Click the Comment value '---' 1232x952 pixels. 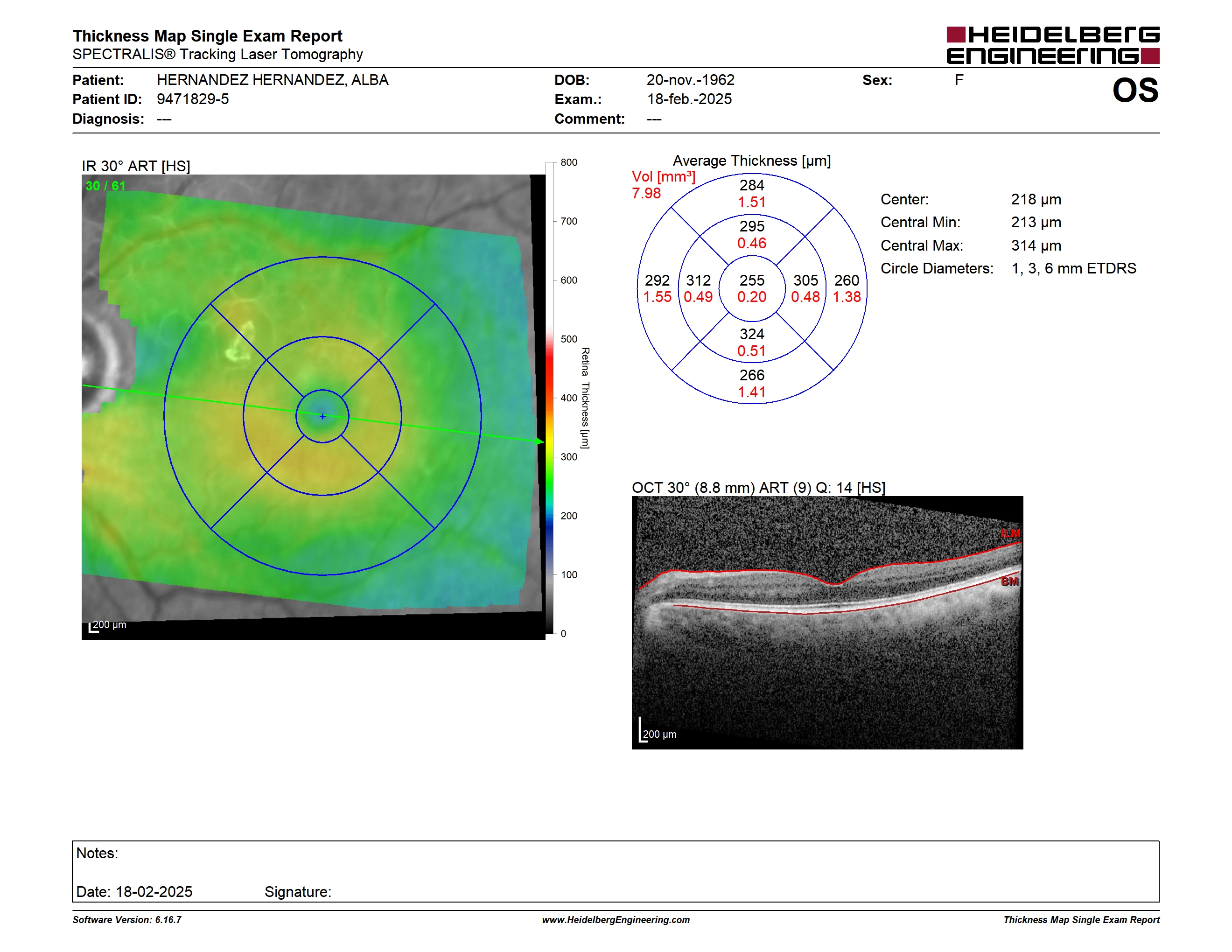click(x=654, y=119)
